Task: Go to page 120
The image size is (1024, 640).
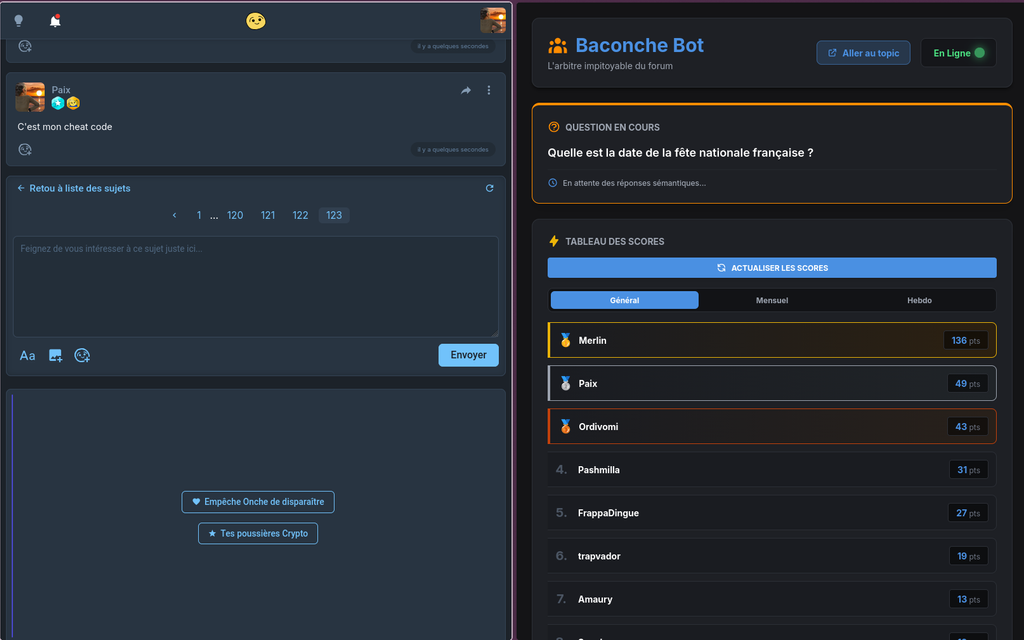Action: (x=235, y=215)
